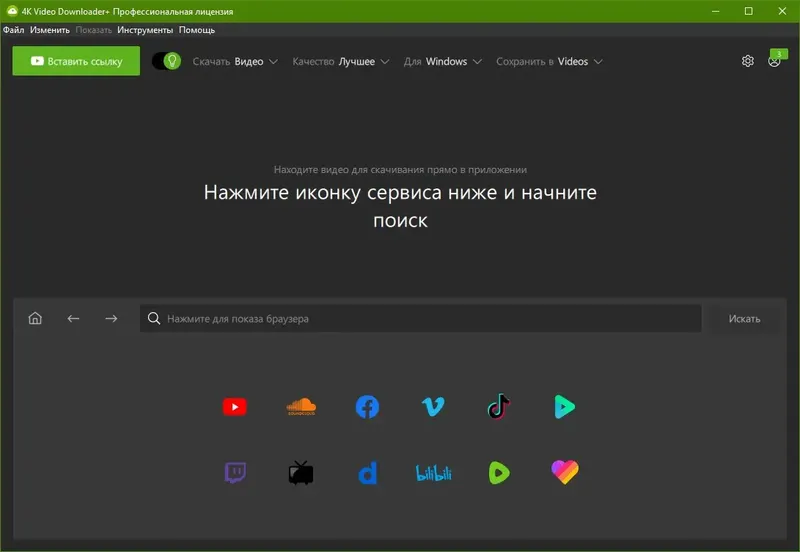
Task: Open settings with the gear icon
Action: [x=747, y=61]
